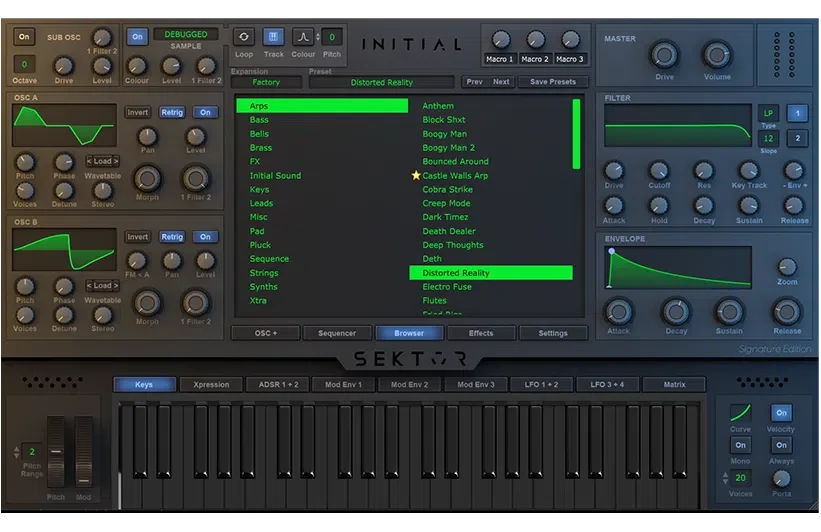The height and width of the screenshot is (532, 821).
Task: Open the Factory expansion selector
Action: point(266,82)
